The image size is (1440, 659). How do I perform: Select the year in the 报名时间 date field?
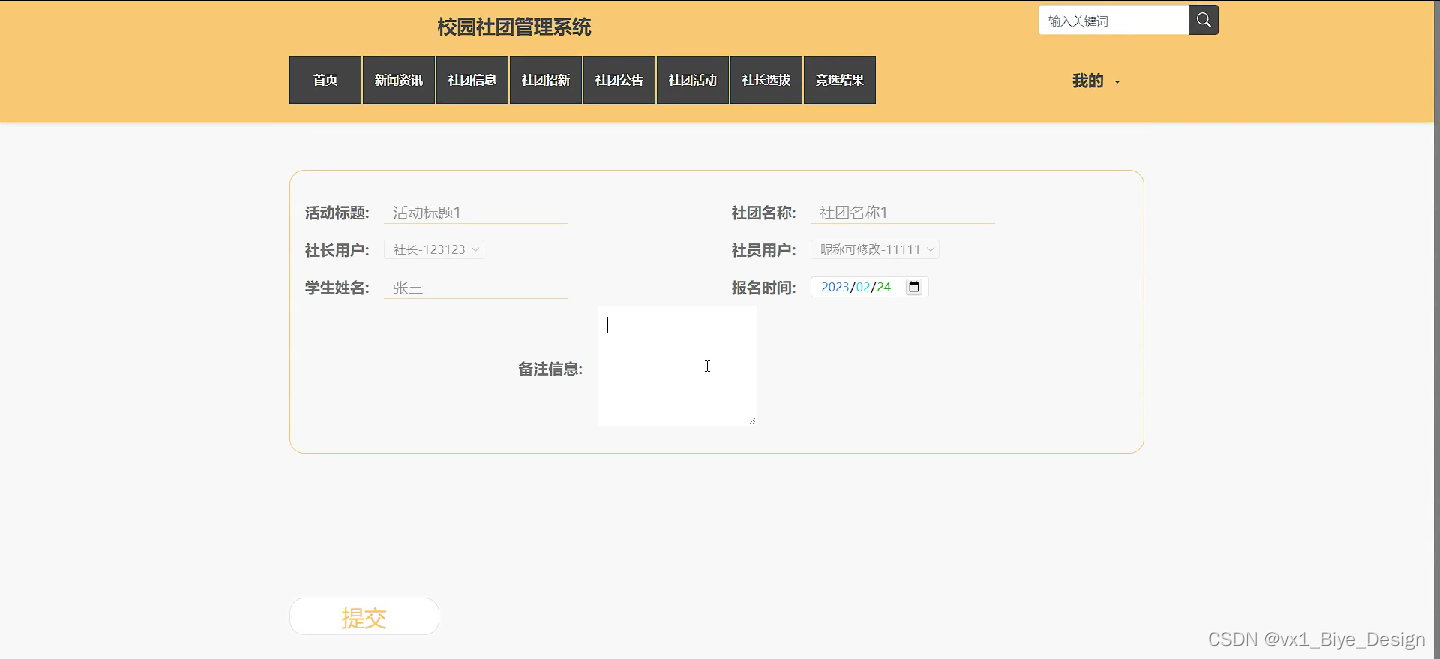pyautogui.click(x=834, y=287)
